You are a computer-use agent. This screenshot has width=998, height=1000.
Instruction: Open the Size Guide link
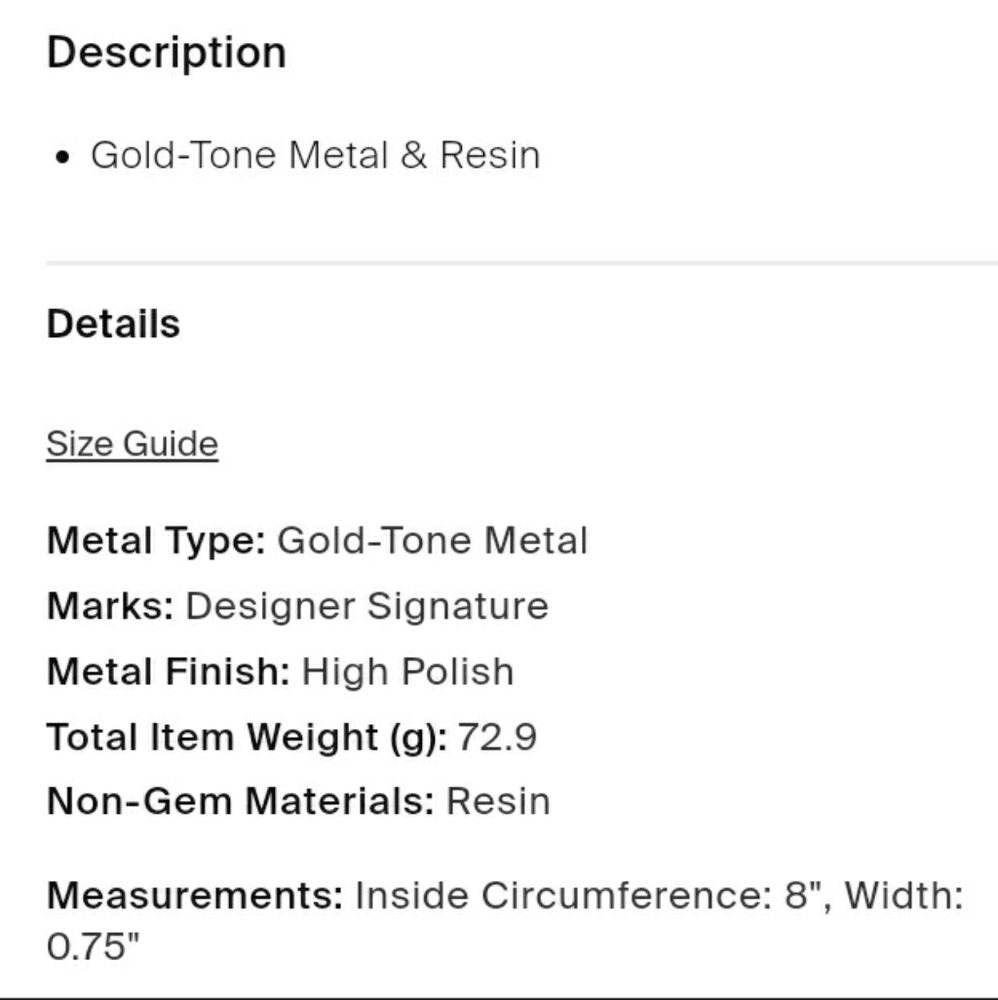132,444
